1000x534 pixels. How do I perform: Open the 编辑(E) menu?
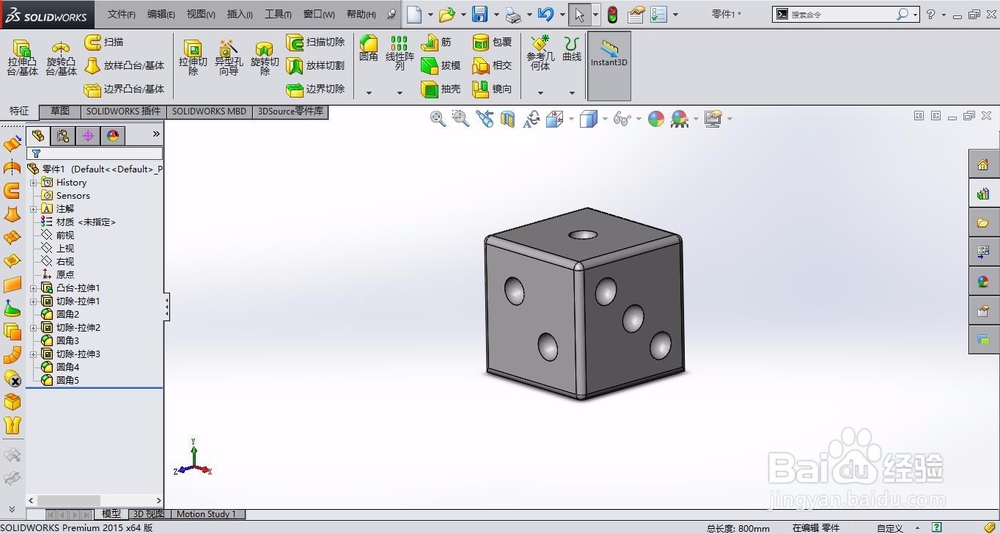pos(161,14)
